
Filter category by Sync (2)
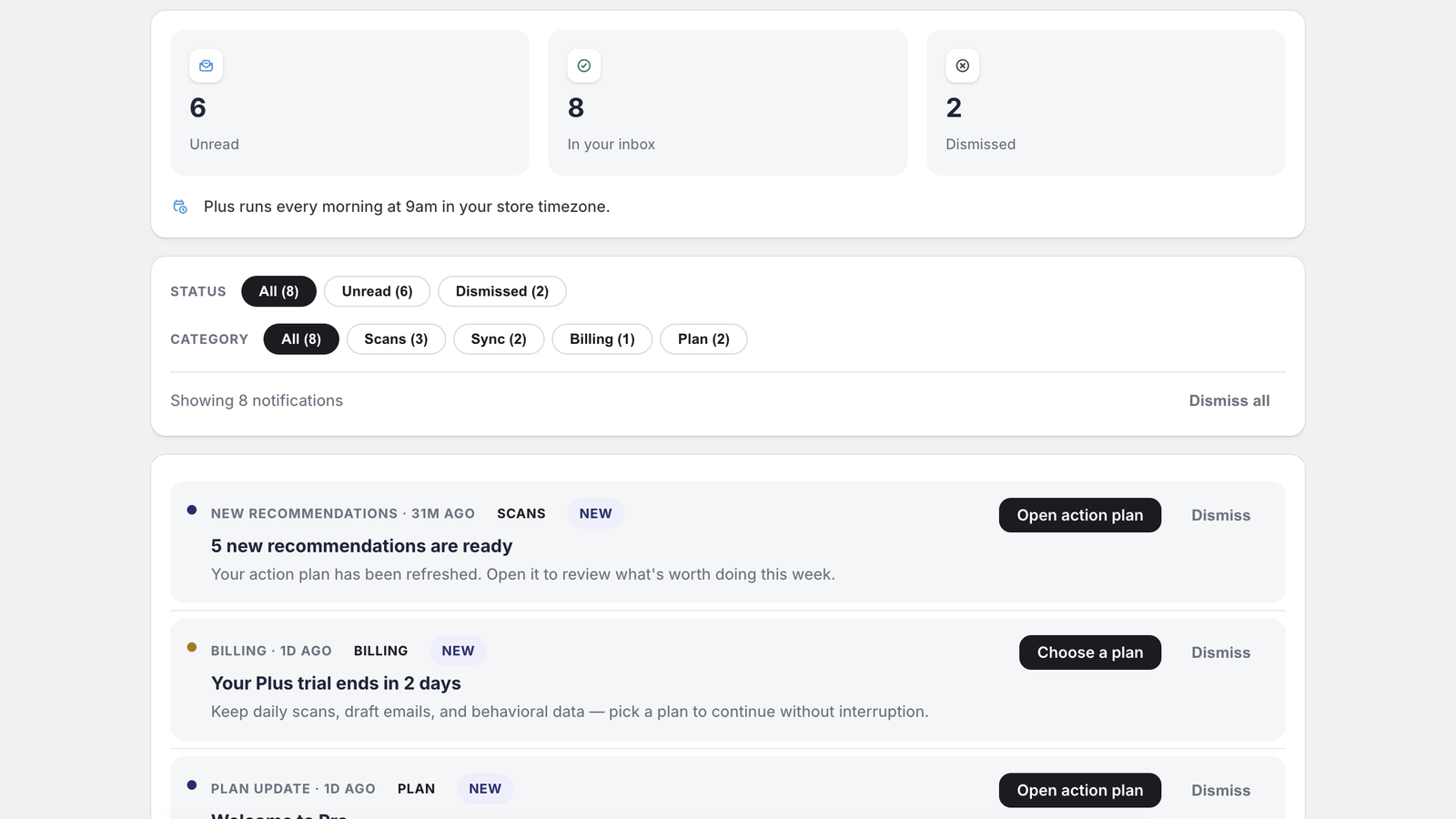point(499,339)
